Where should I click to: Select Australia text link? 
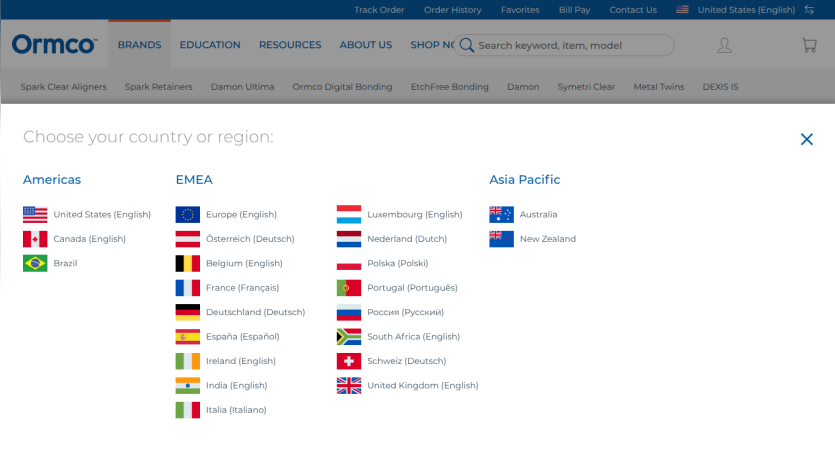[538, 215]
